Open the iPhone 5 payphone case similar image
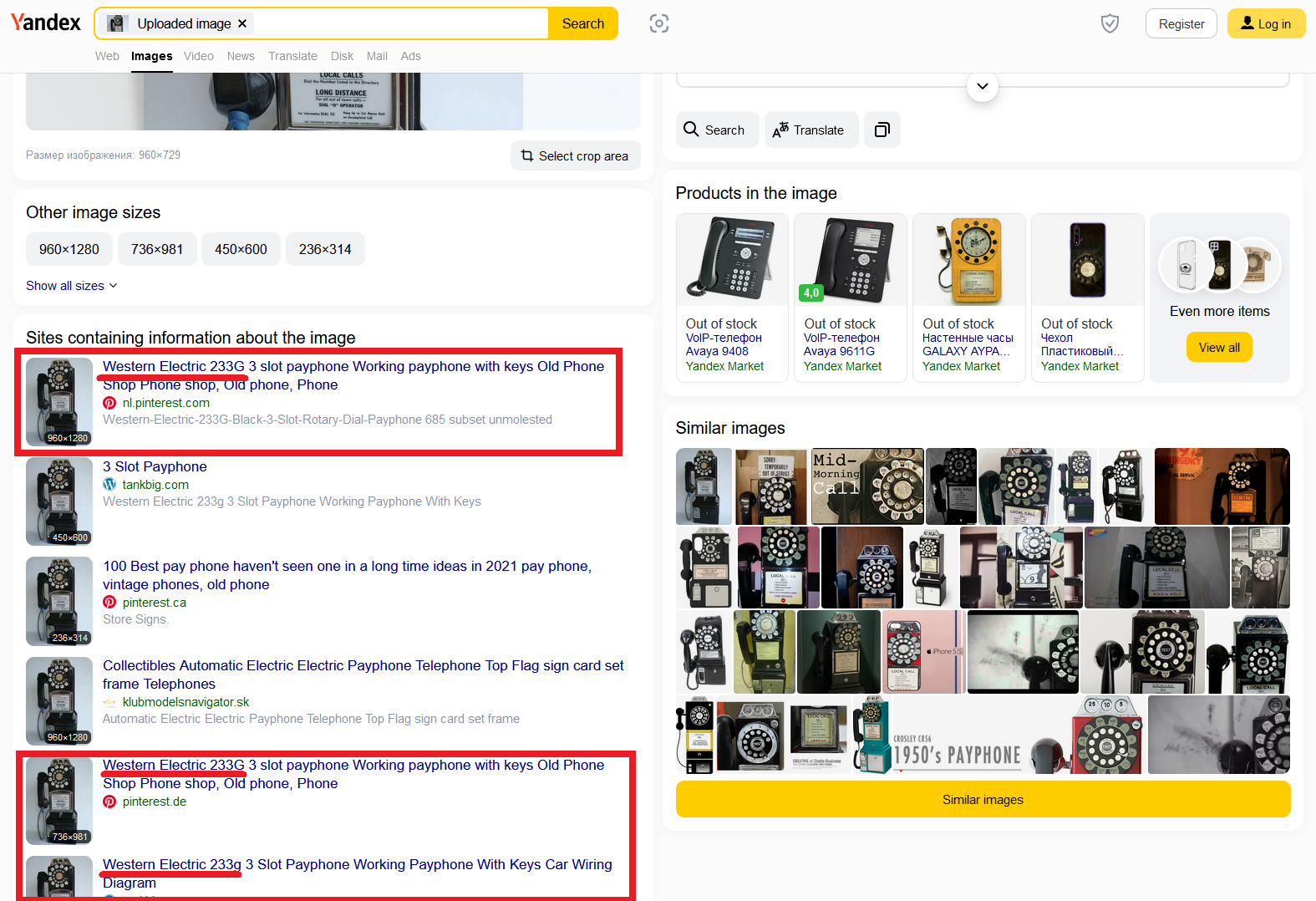The width and height of the screenshot is (1316, 901). click(x=924, y=652)
